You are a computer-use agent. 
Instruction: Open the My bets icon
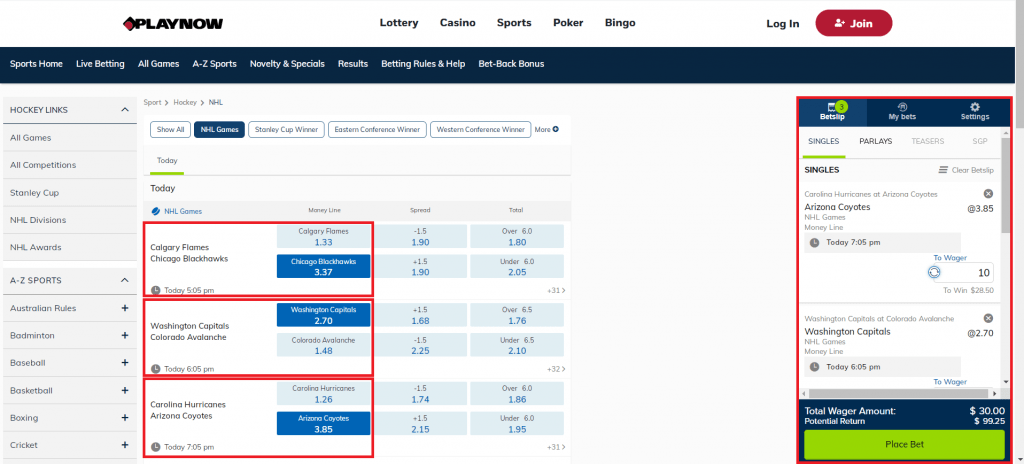(x=902, y=107)
